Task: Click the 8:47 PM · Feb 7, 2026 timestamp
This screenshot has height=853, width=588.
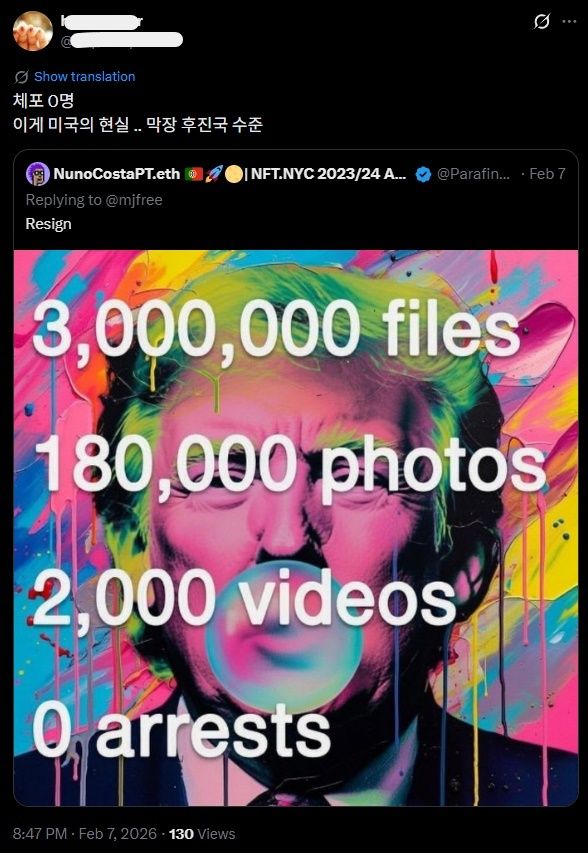Action: pos(86,833)
